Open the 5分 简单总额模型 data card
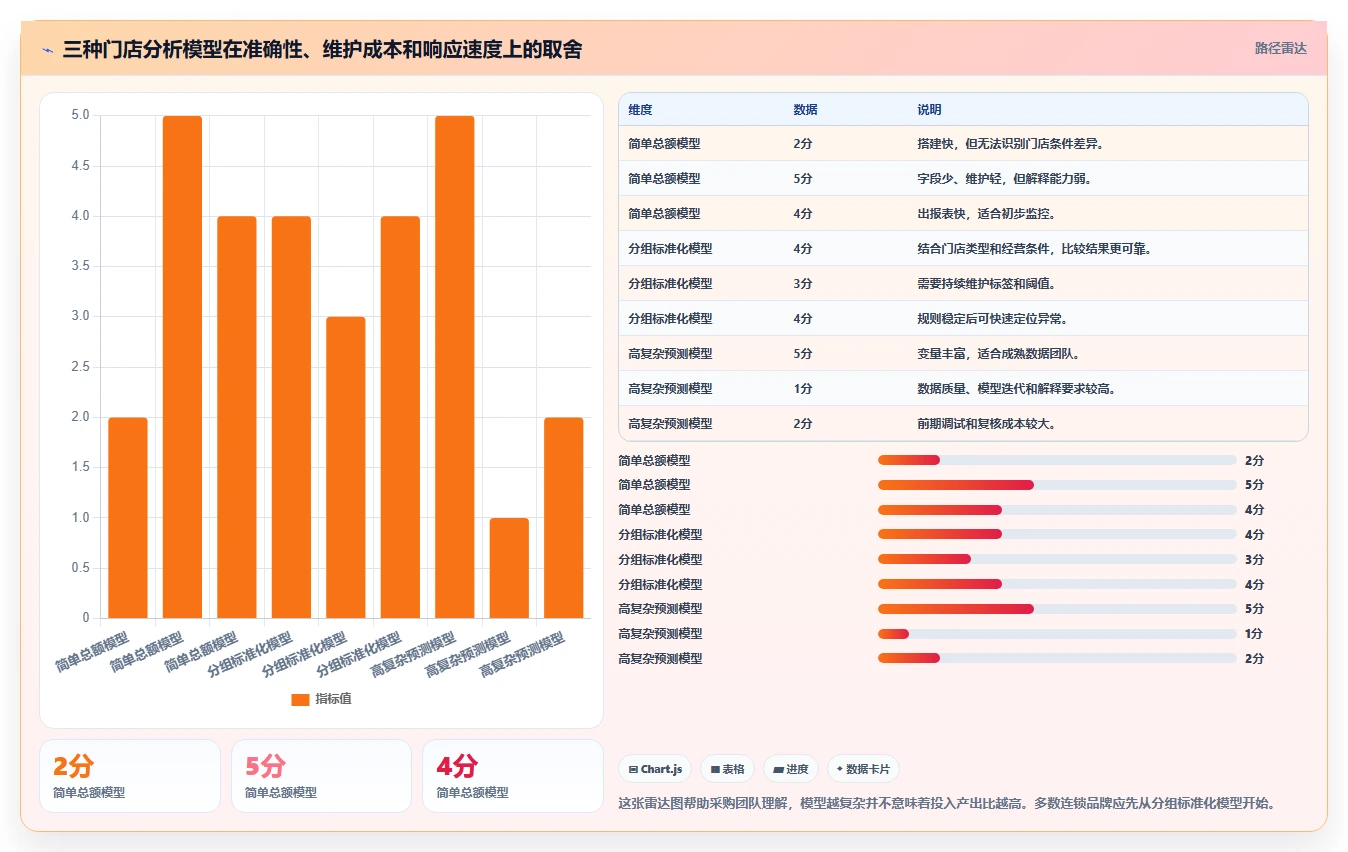This screenshot has width=1348, height=852. click(321, 776)
